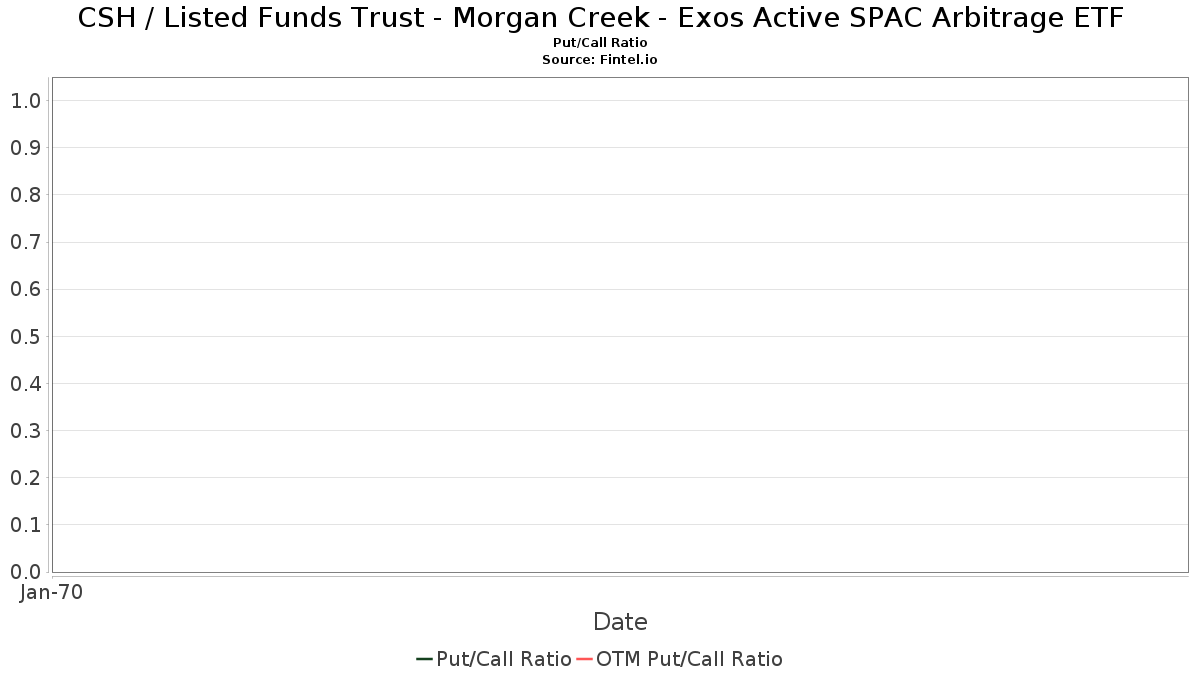Click the 0.0 y-axis tick label

pyautogui.click(x=25, y=571)
